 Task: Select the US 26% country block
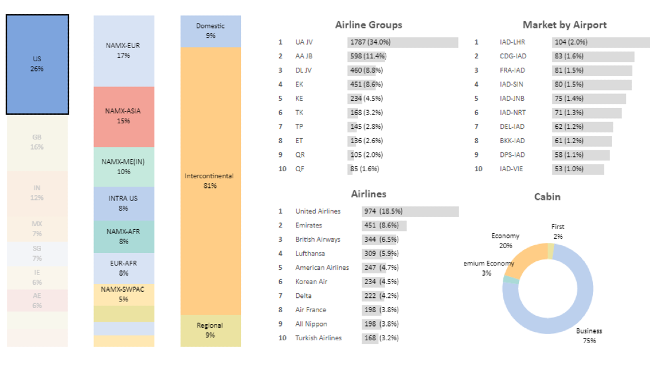pos(37,64)
